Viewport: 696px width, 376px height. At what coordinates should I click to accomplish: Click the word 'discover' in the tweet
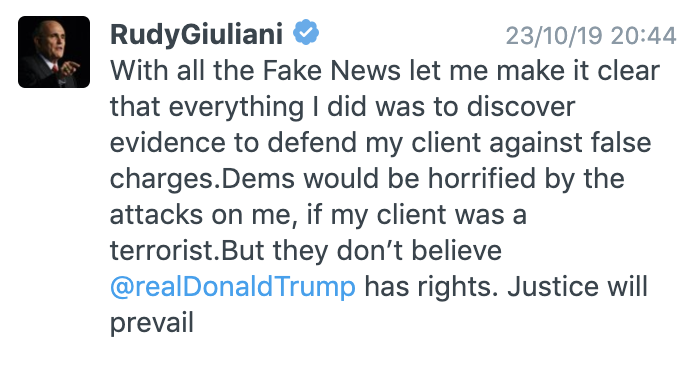pyautogui.click(x=521, y=107)
